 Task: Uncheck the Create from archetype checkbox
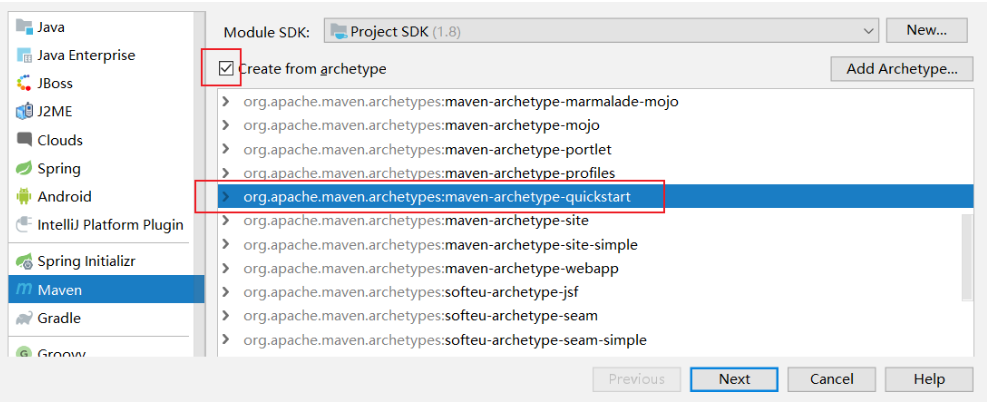[227, 69]
